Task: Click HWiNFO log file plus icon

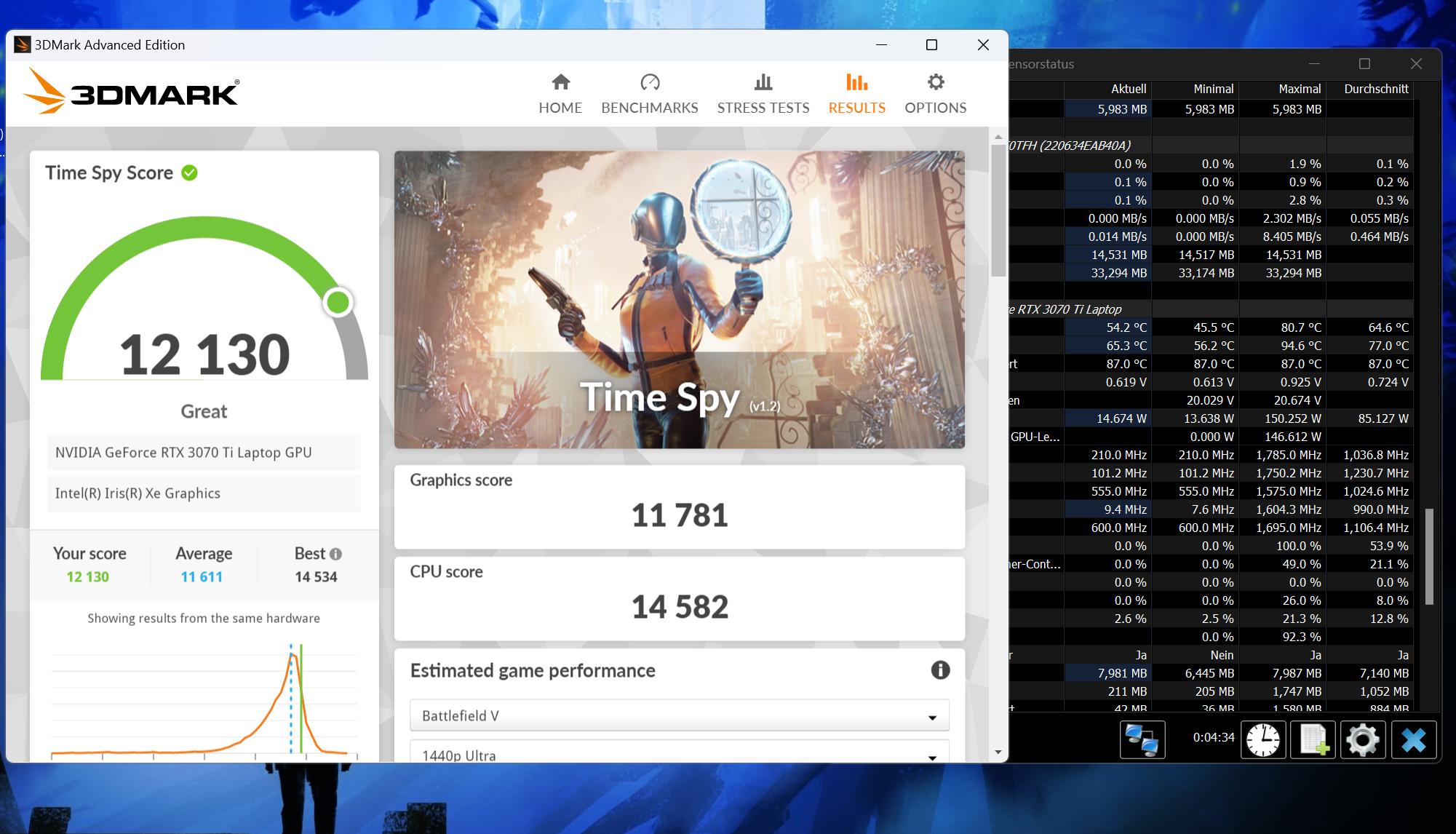Action: 1313,739
